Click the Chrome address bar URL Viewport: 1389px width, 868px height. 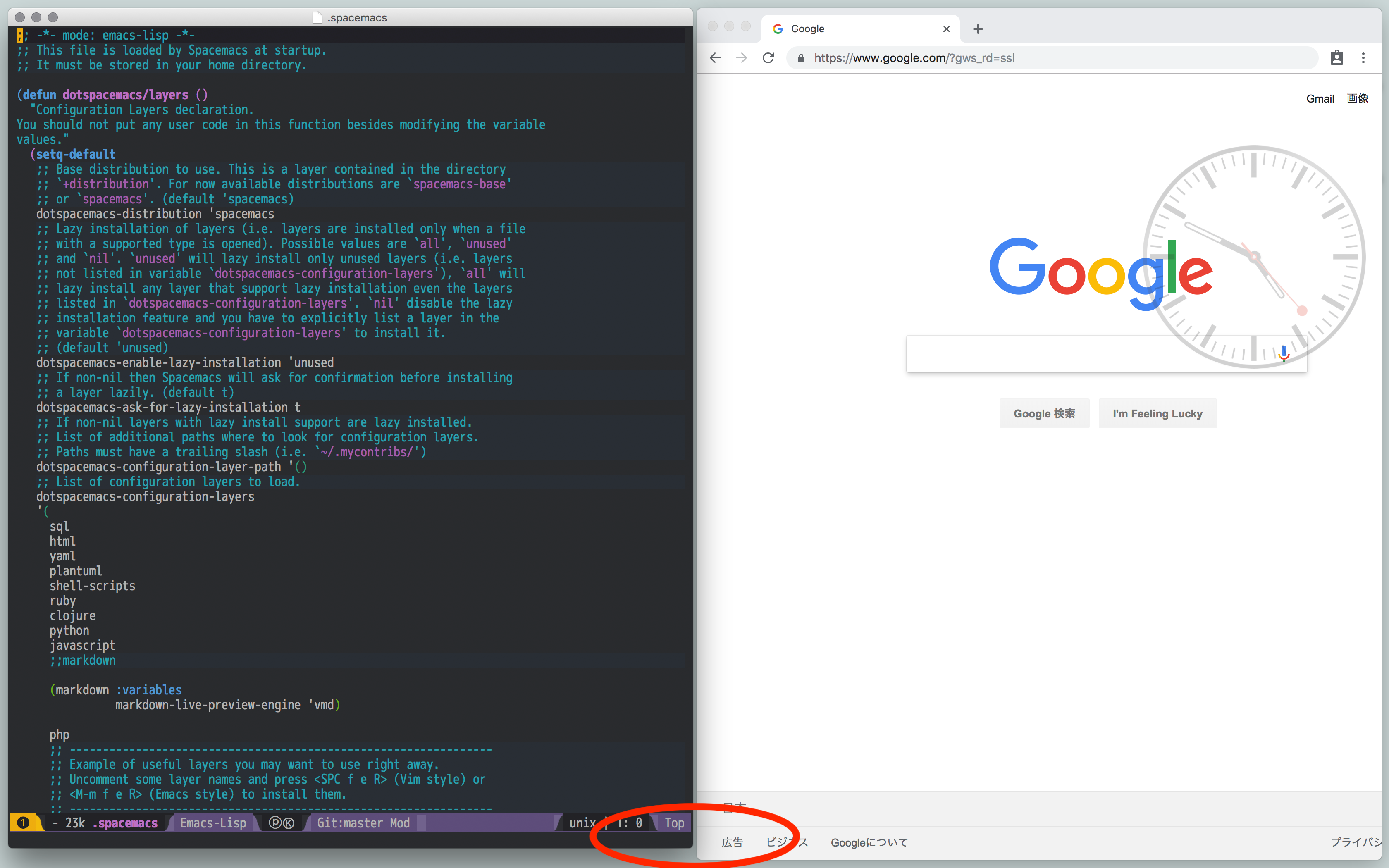coord(914,58)
